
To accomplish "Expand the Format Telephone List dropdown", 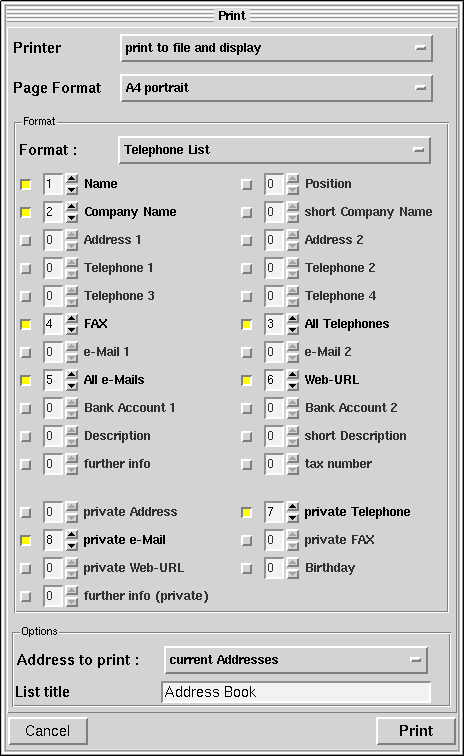I will [x=274, y=150].
